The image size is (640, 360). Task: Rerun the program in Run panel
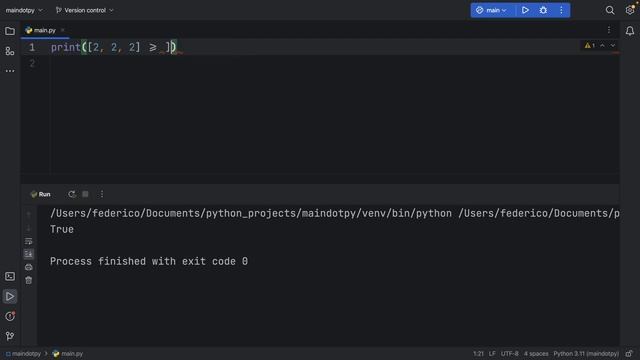[72, 194]
